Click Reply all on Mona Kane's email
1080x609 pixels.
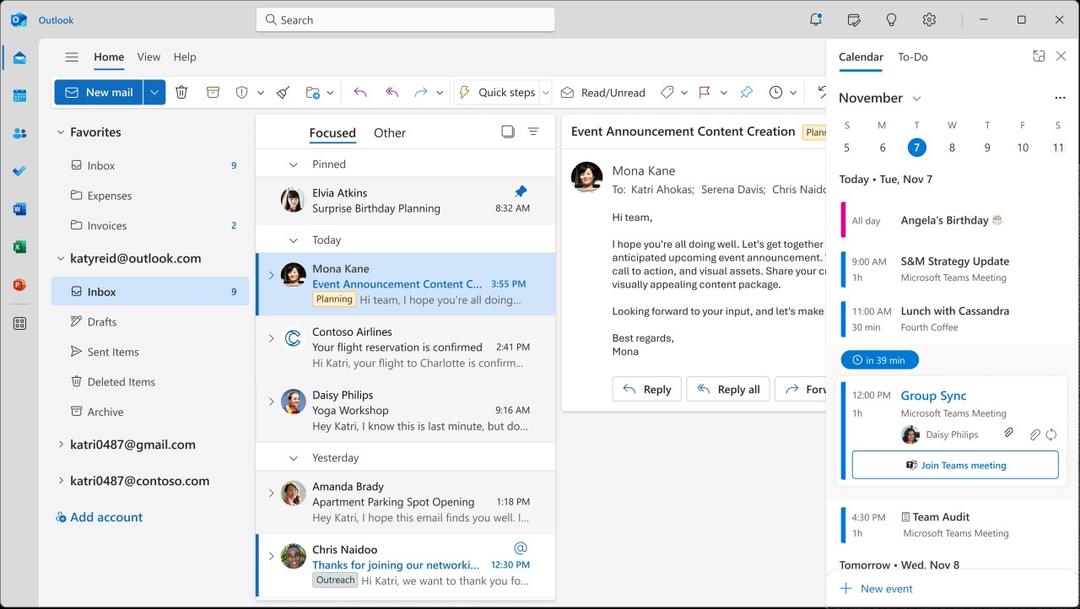click(727, 389)
